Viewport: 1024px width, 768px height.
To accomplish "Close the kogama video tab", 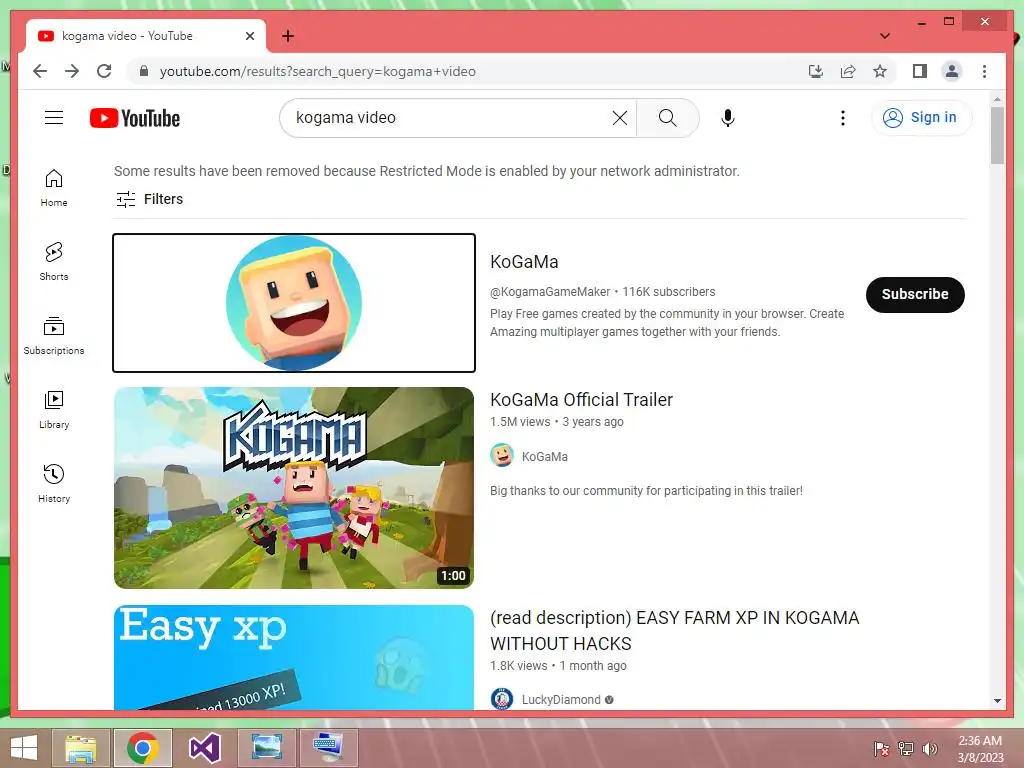I will point(249,36).
